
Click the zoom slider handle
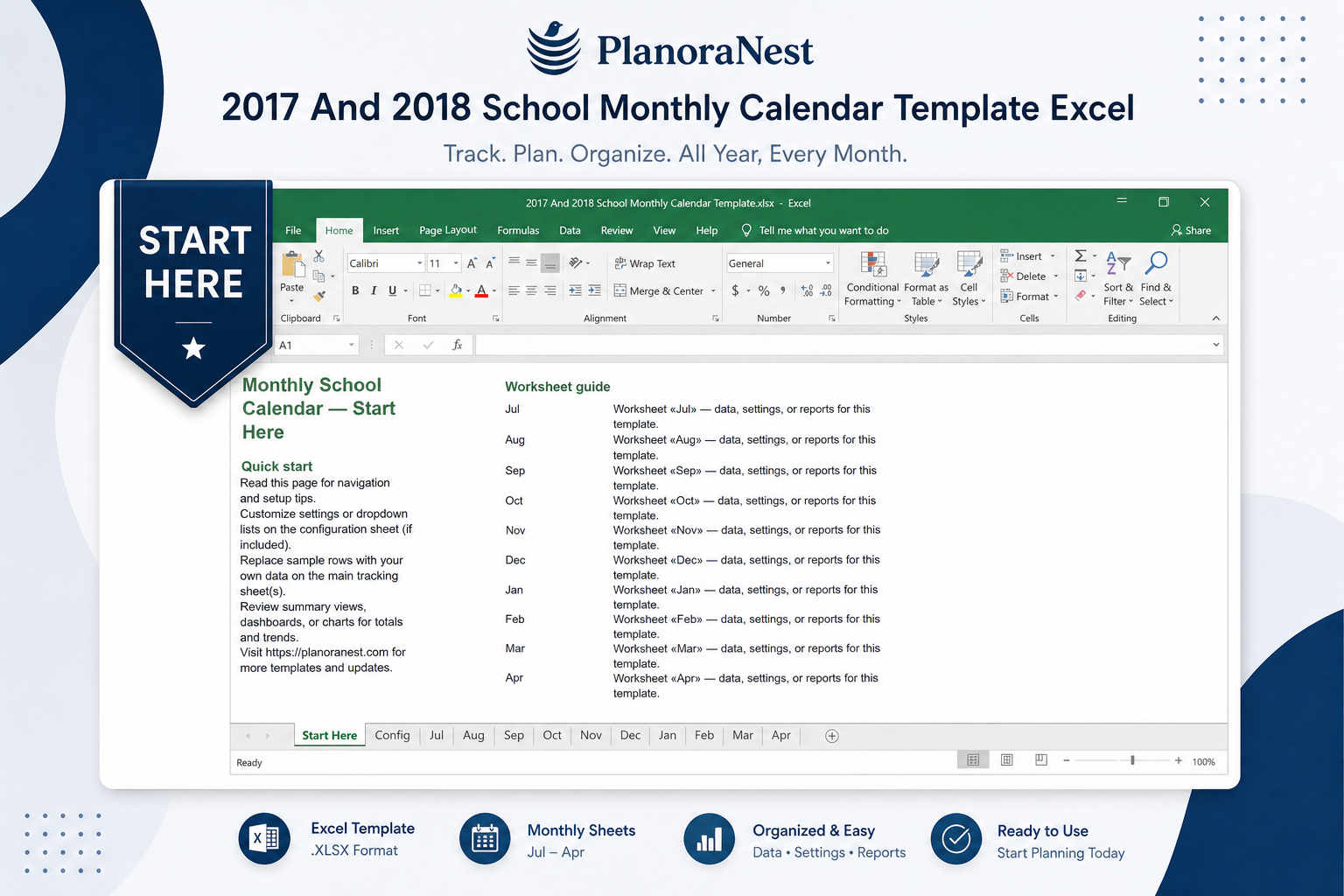1132,760
